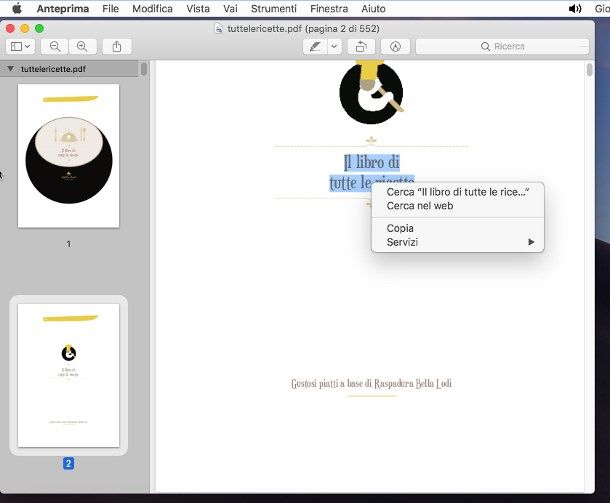The width and height of the screenshot is (610, 503).
Task: Click the volume icon in menu bar
Action: tap(575, 8)
